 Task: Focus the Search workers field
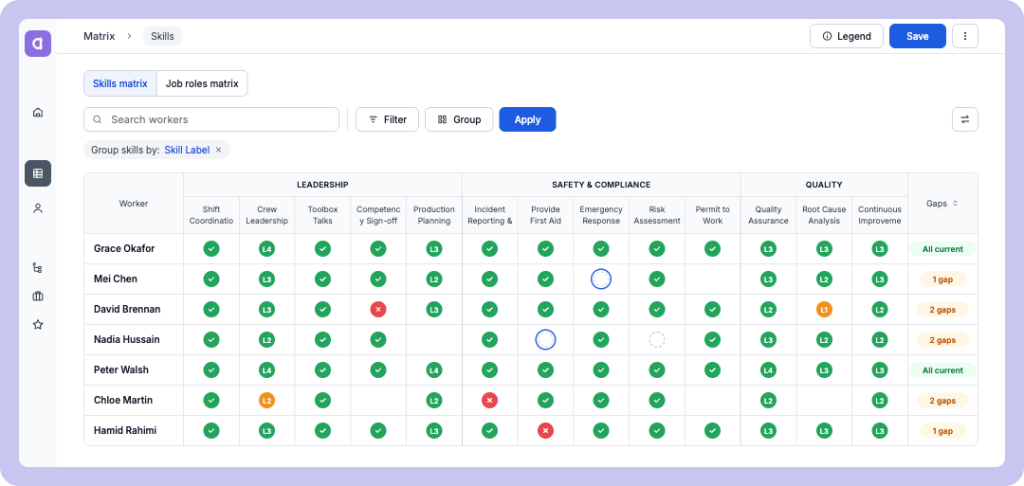[212, 120]
